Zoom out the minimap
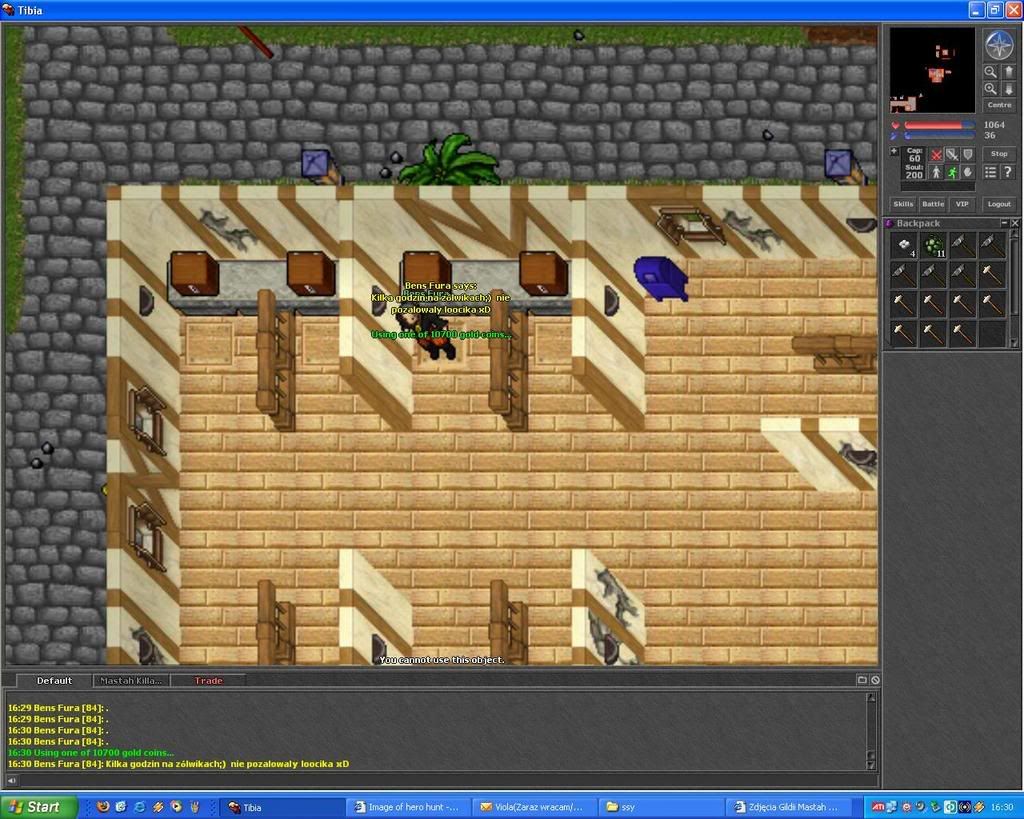Viewport: 1024px width, 819px height. click(x=991, y=72)
